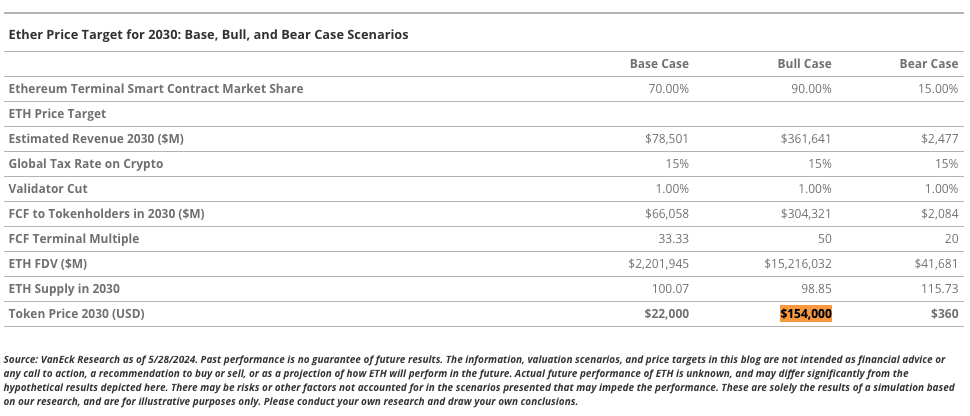Image resolution: width=970 pixels, height=416 pixels.
Task: Select the Bull Case column header
Action: click(804, 64)
